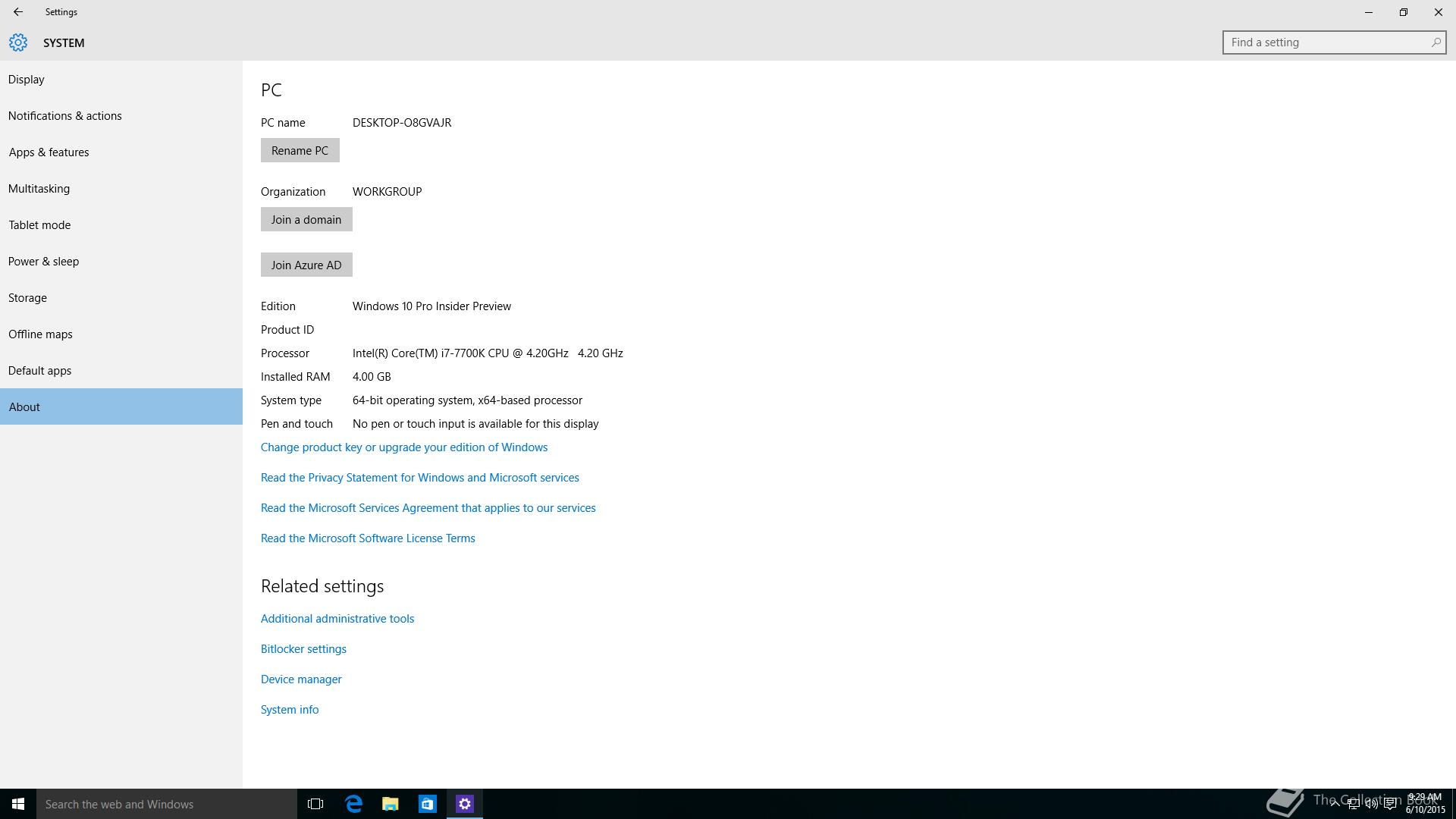Click PC name value DESKTOP-O8GVAJR
Screen dimensions: 1456x819
(x=402, y=123)
